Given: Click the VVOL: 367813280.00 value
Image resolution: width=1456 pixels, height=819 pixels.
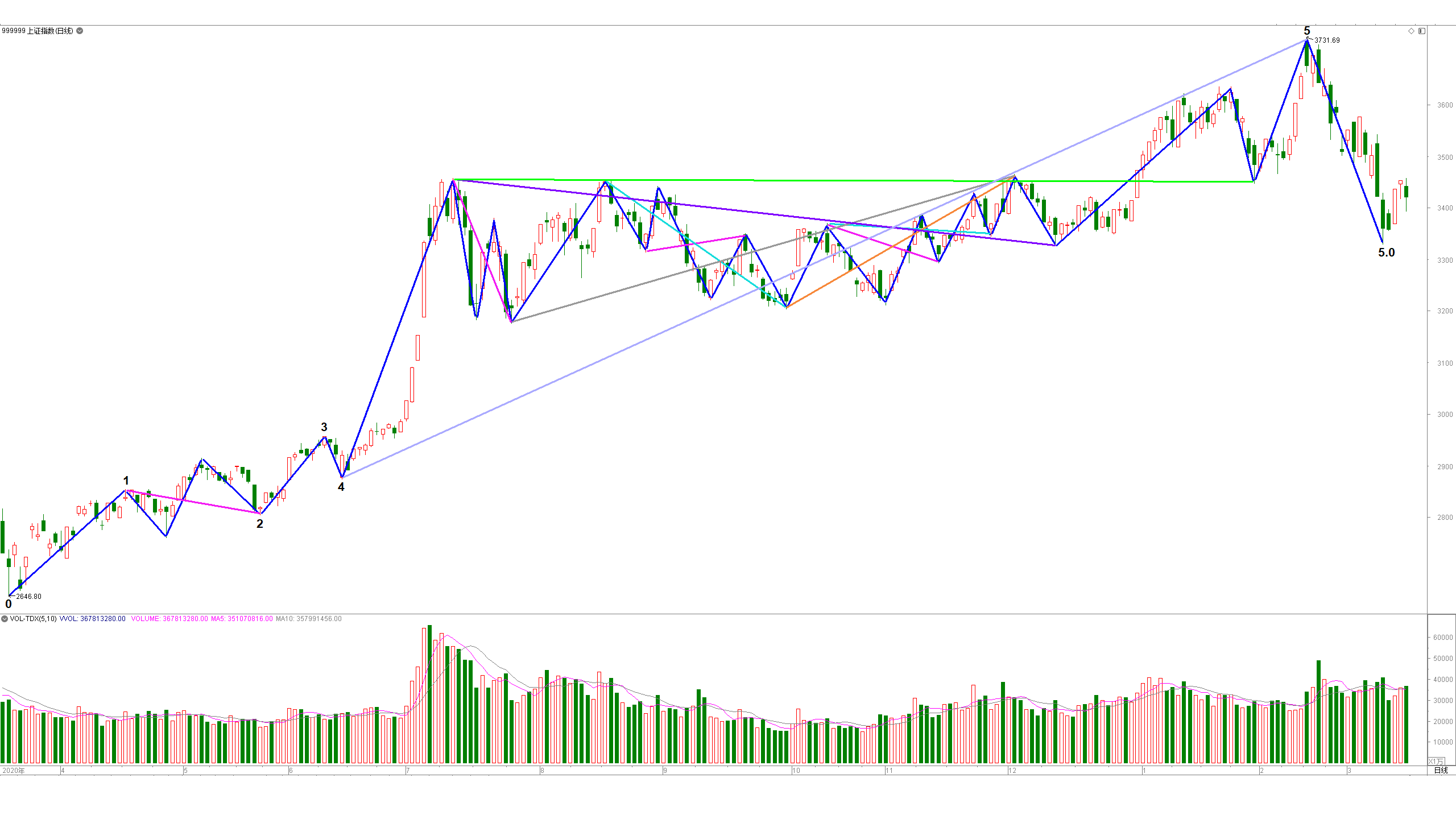Looking at the screenshot, I should (93, 619).
